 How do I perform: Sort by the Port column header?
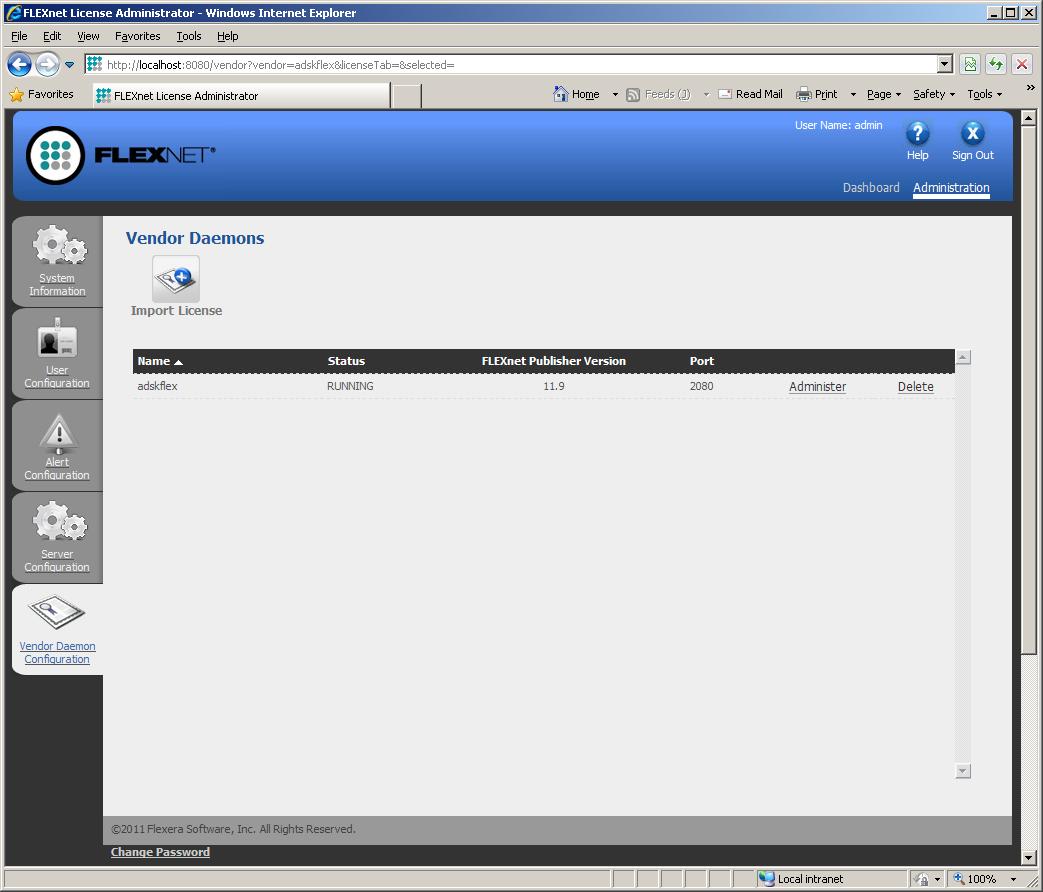coord(701,361)
